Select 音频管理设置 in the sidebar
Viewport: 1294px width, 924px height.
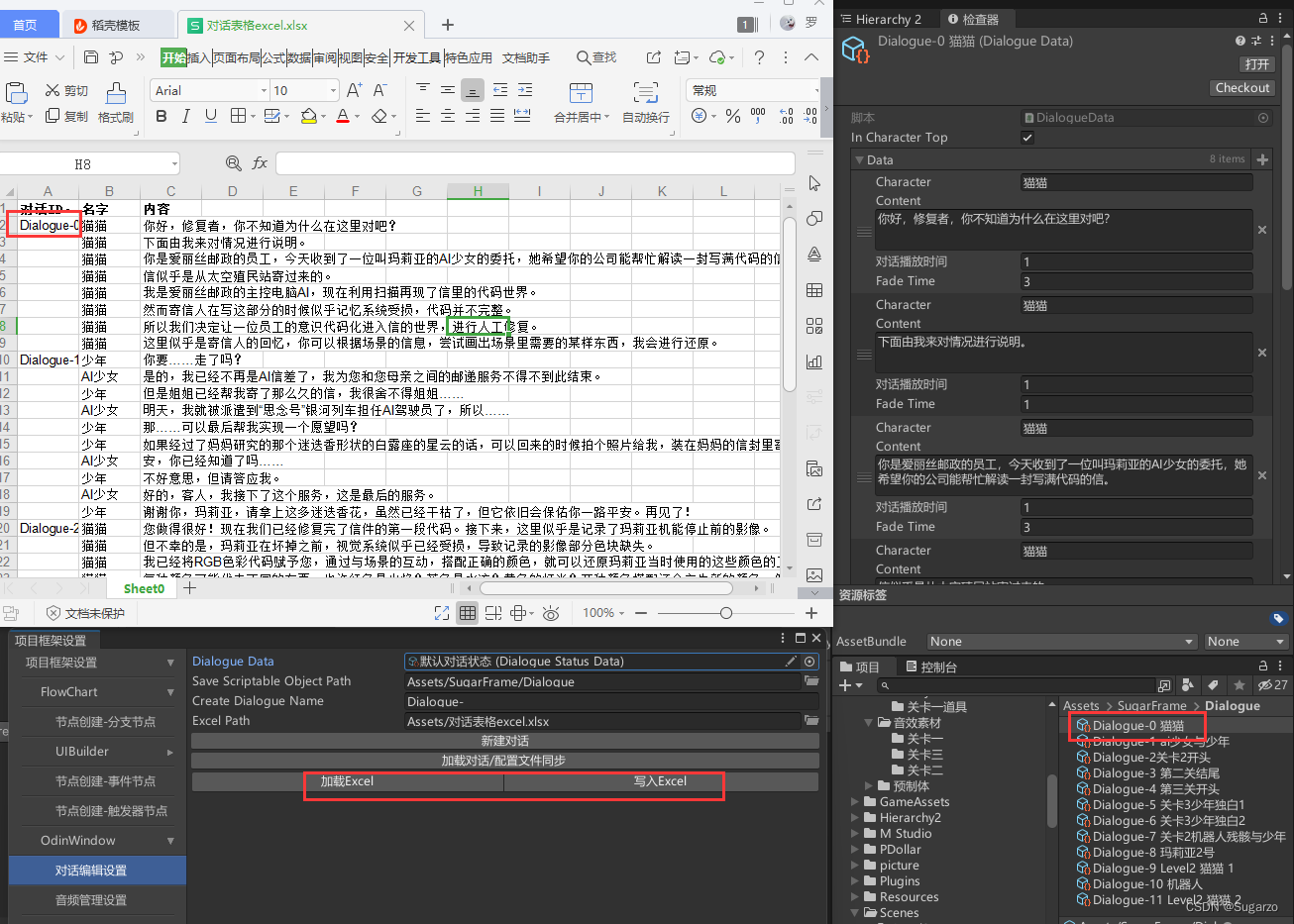pyautogui.click(x=91, y=900)
